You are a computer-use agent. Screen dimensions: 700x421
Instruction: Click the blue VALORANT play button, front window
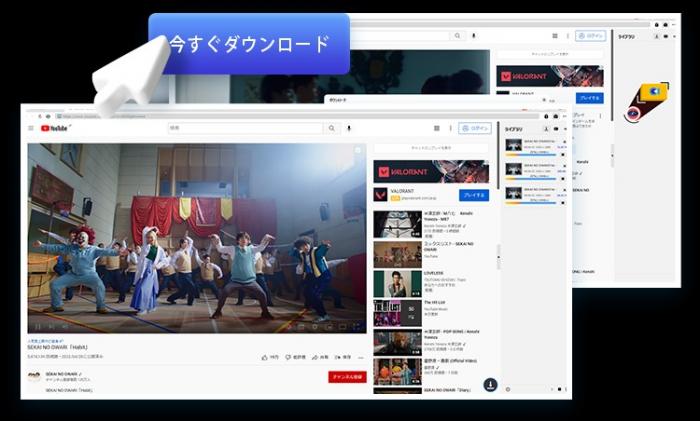pyautogui.click(x=474, y=195)
